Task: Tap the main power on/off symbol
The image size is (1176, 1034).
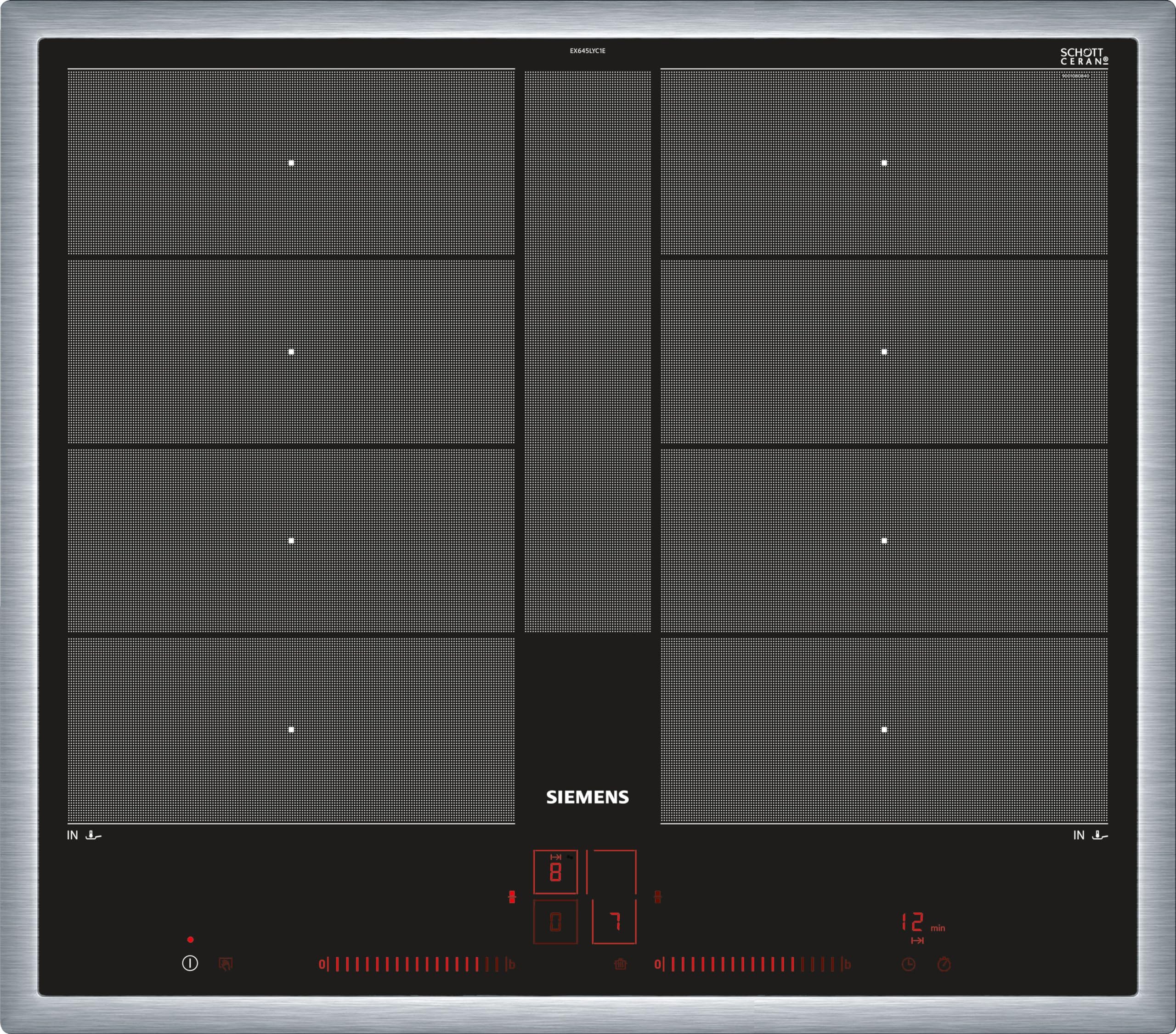Action: click(190, 963)
